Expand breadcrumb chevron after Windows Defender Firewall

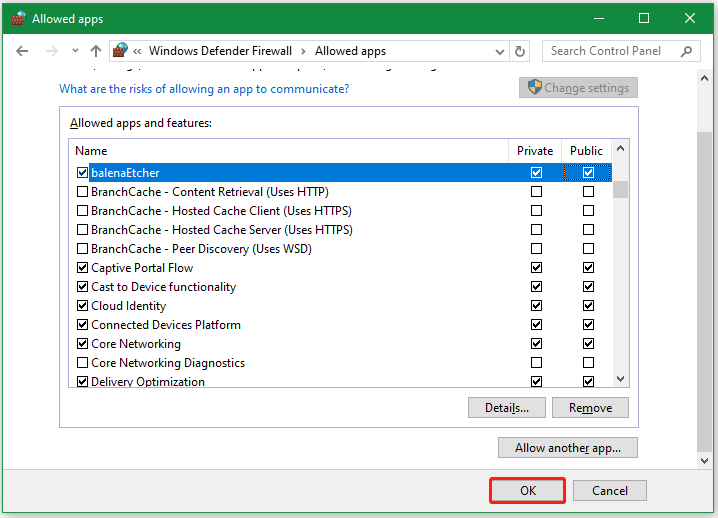coord(303,51)
